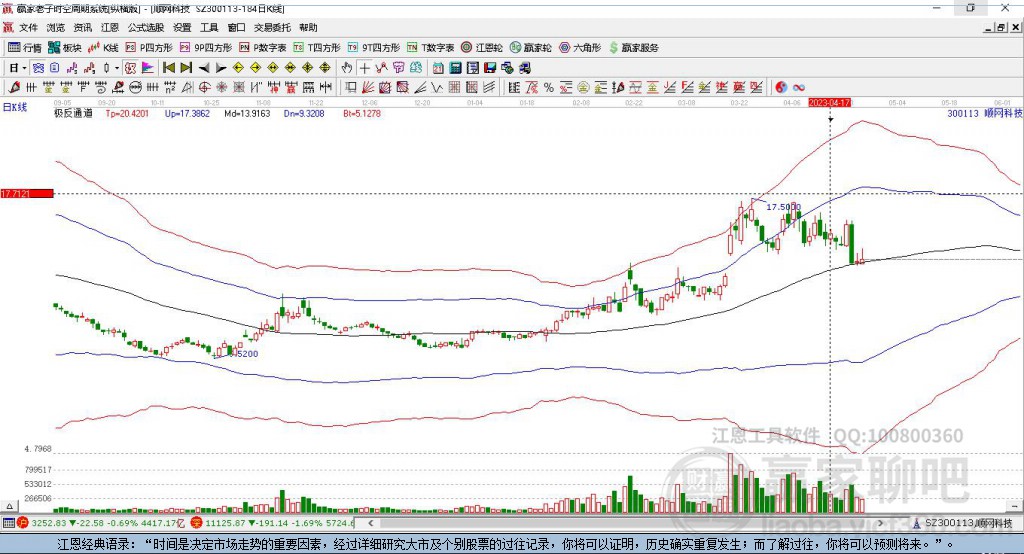Image resolution: width=1024 pixels, height=554 pixels.
Task: Open the 帮助 menu
Action: [308, 27]
